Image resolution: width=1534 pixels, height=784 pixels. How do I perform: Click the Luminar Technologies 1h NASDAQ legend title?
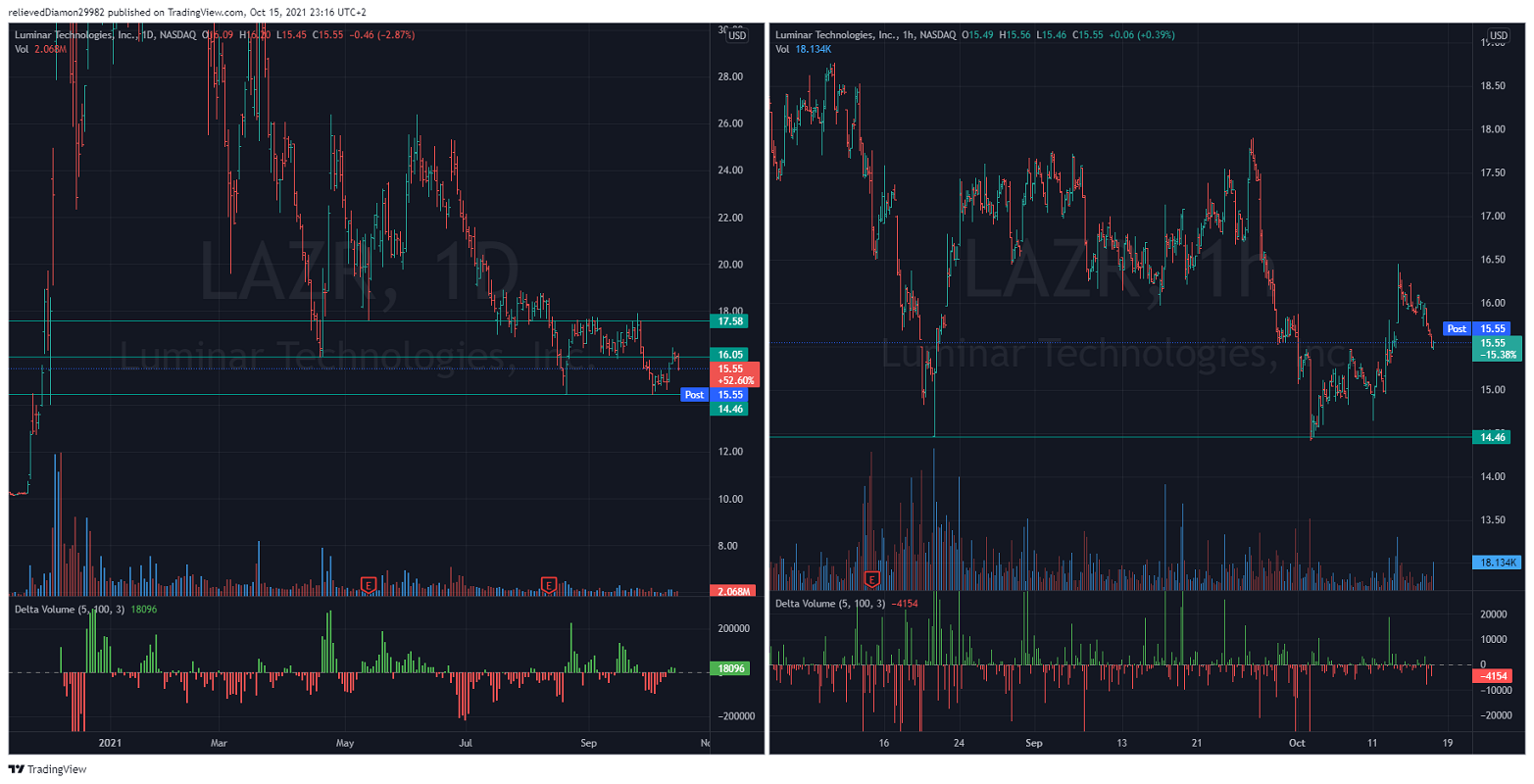(x=866, y=35)
